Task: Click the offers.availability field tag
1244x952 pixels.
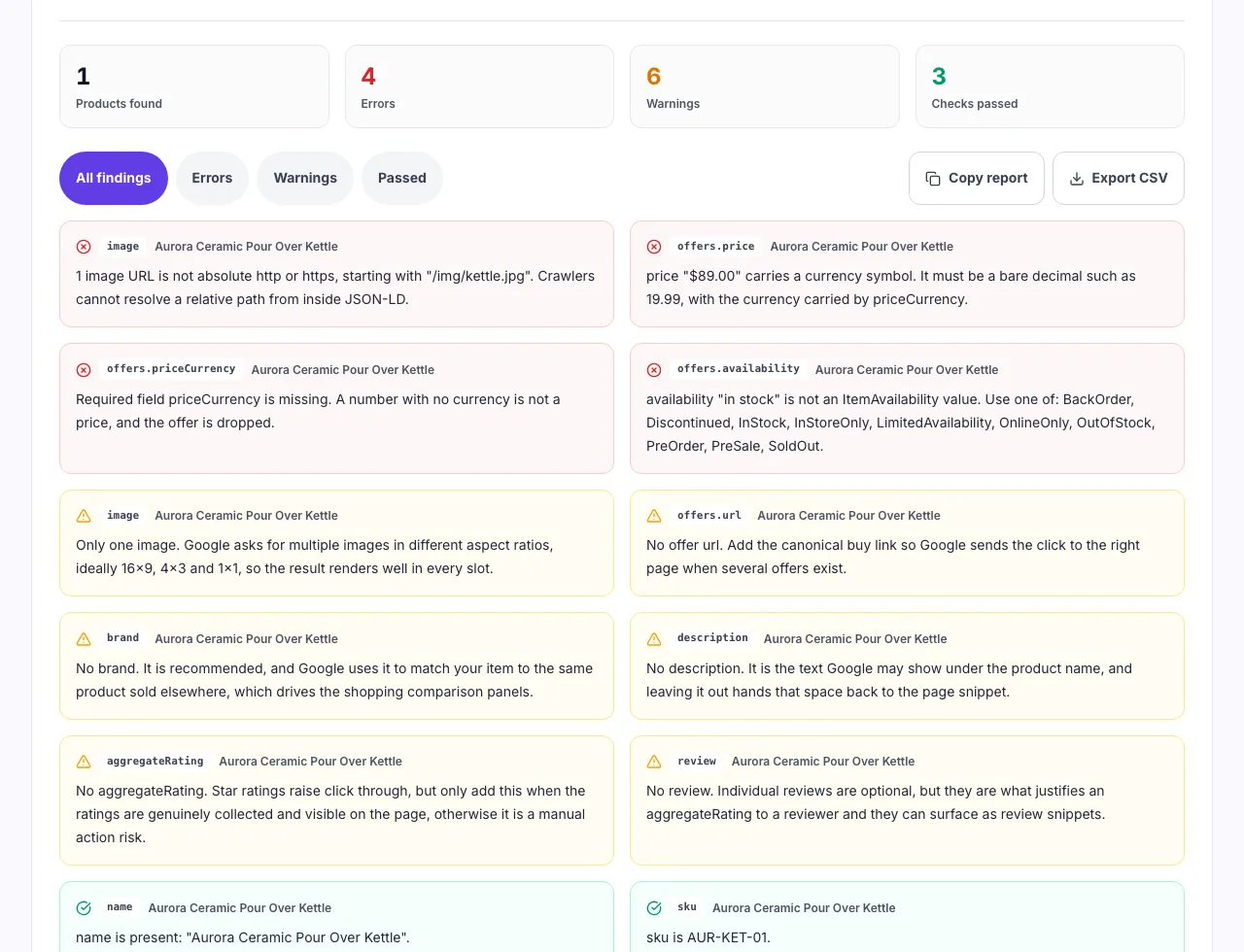Action: coord(739,369)
